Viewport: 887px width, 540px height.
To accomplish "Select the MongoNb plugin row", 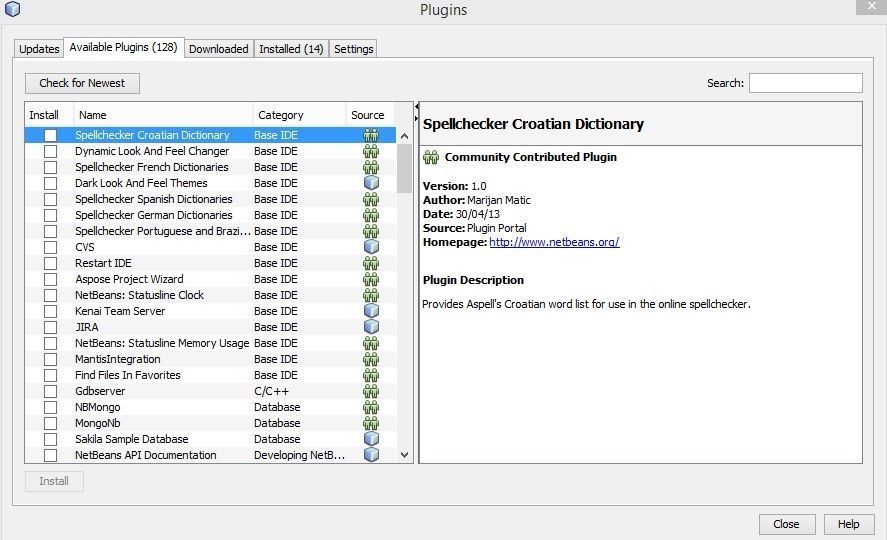I will pyautogui.click(x=210, y=423).
